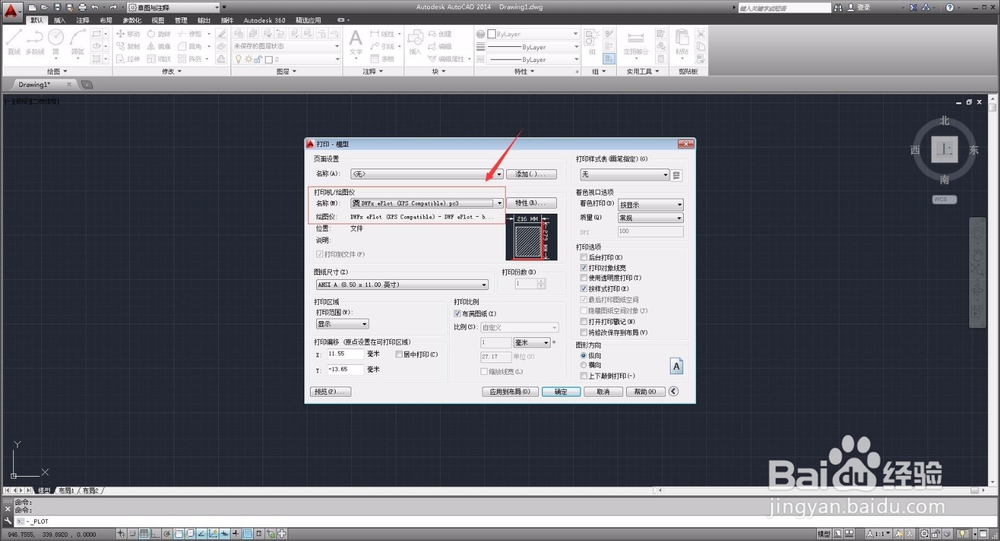Click the 特性 (Properties) printer button
This screenshot has width=1000, height=541.
(x=531, y=203)
